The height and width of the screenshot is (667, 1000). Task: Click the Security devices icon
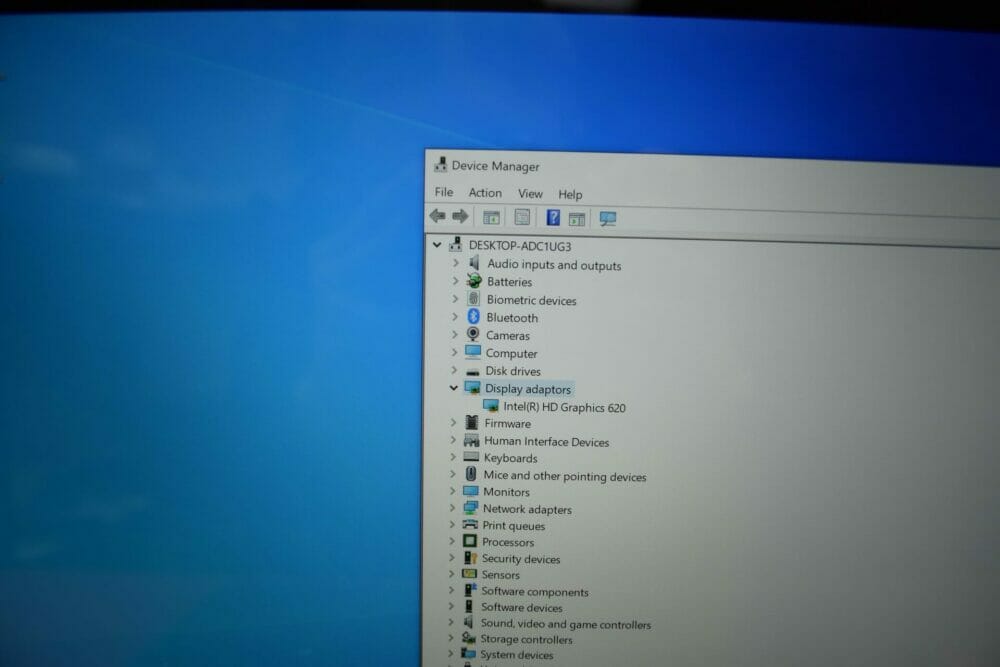[x=470, y=557]
